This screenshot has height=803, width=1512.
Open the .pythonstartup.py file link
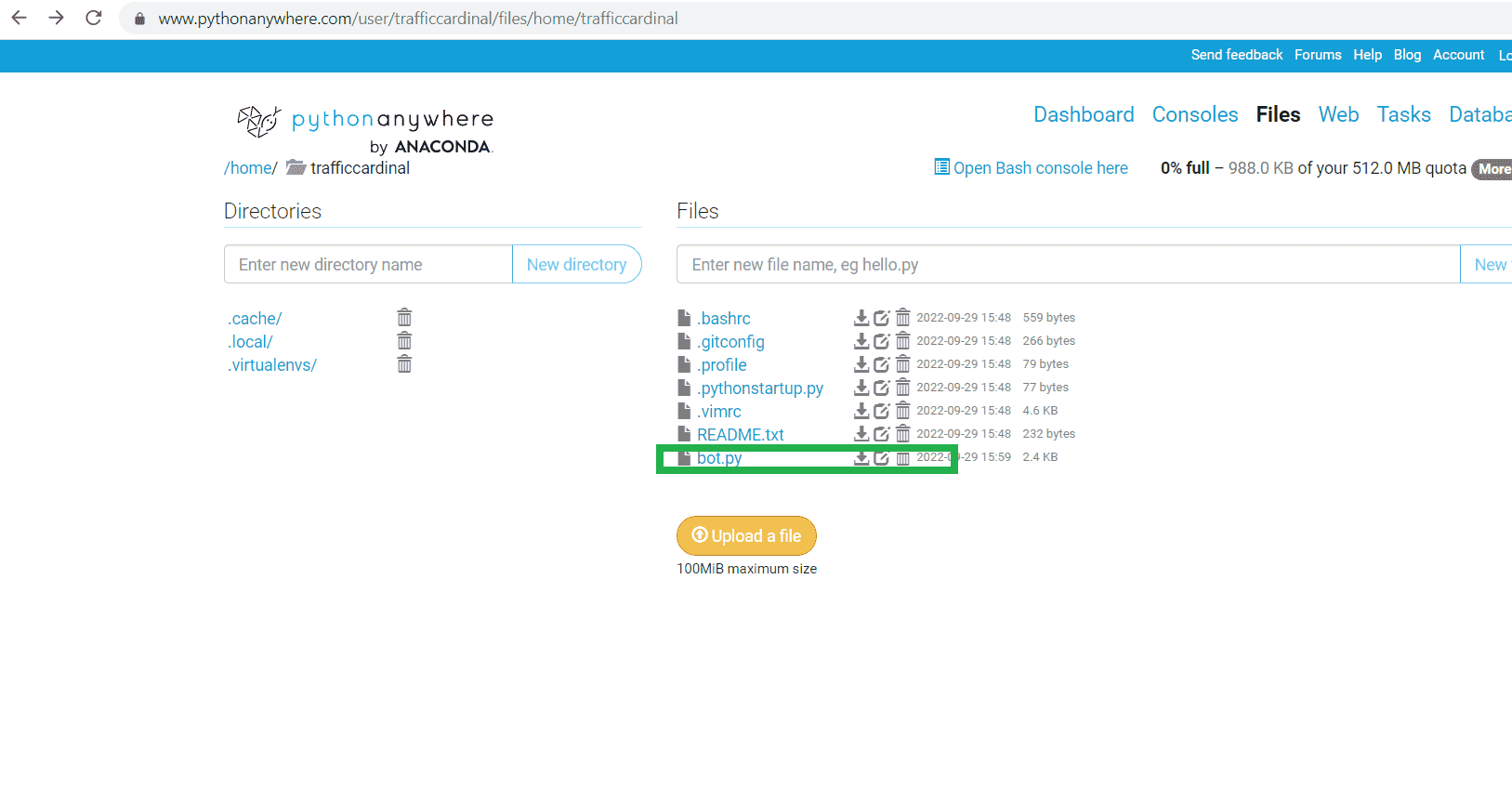(x=760, y=388)
